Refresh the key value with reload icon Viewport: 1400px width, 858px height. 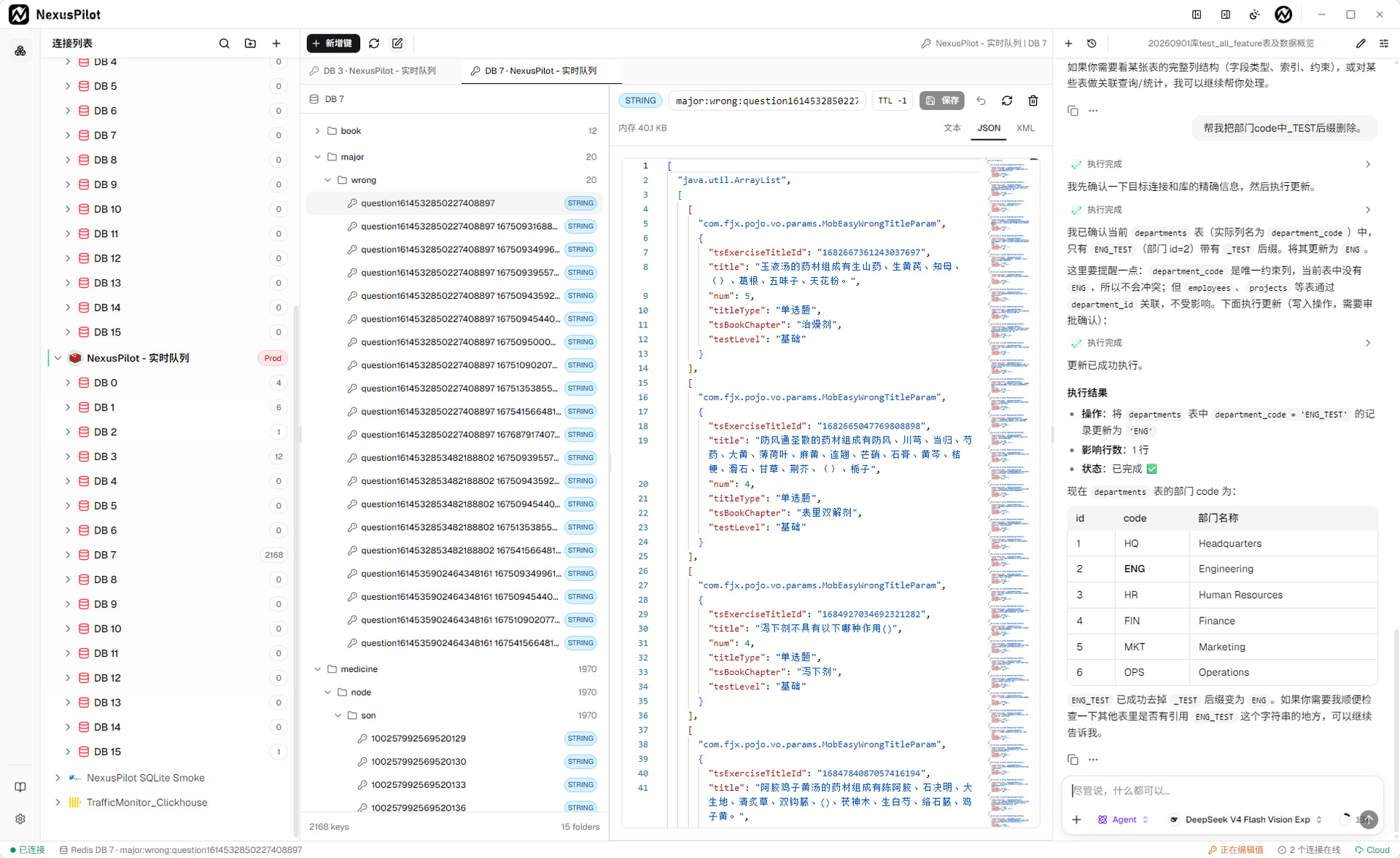1007,101
